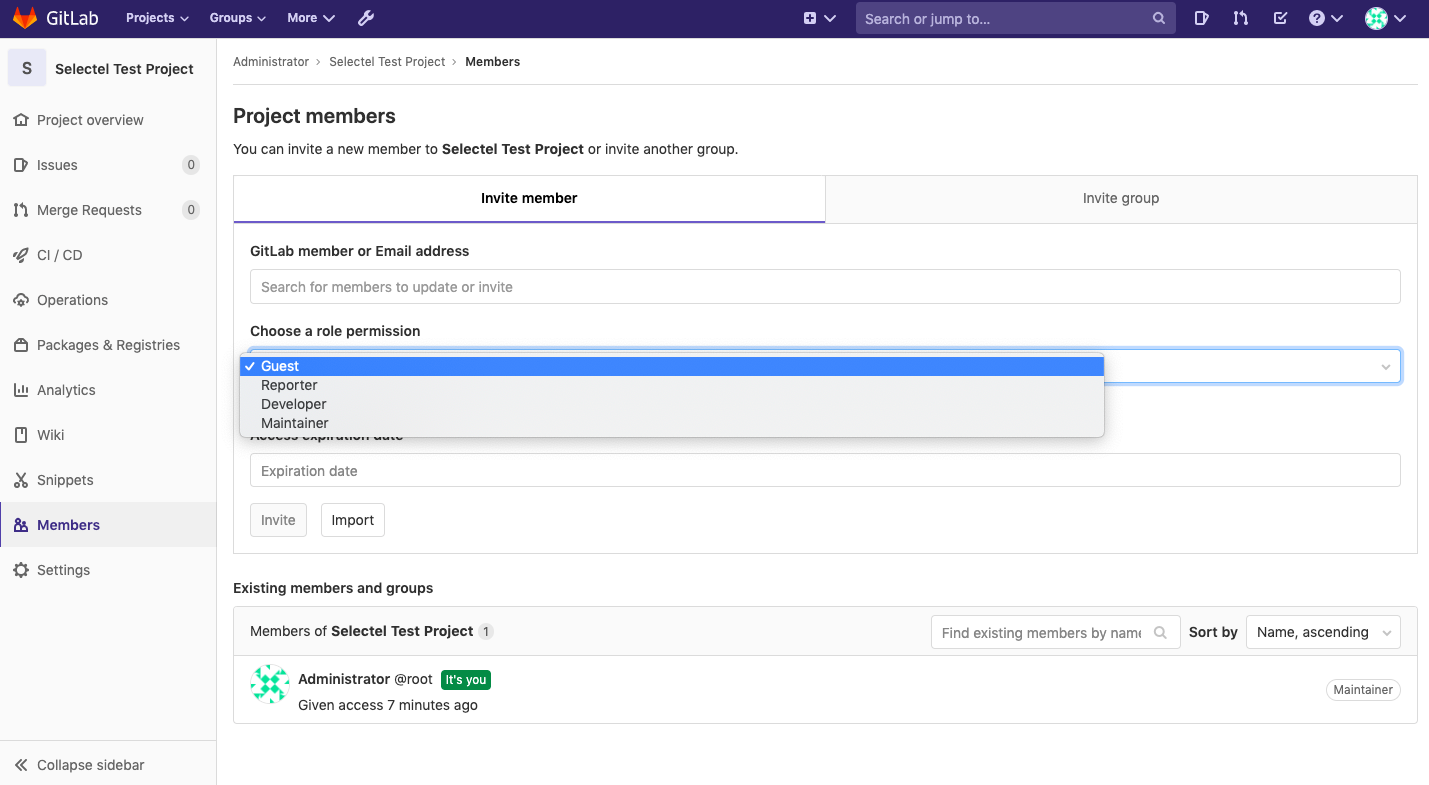Screen dimensions: 1429x785
Task: Open the Sort by Name, ascending dropdown
Action: coord(1322,632)
